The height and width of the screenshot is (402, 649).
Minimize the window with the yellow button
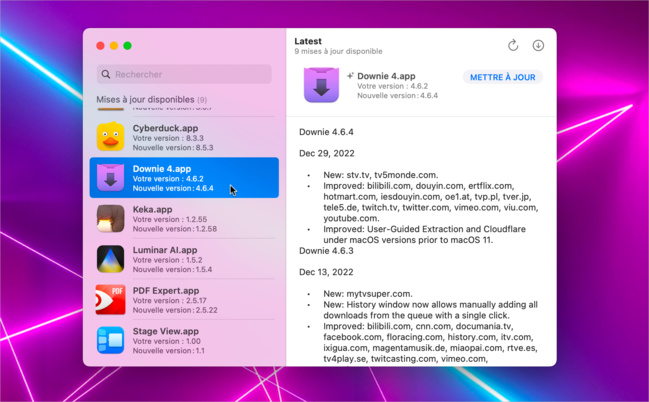point(114,46)
